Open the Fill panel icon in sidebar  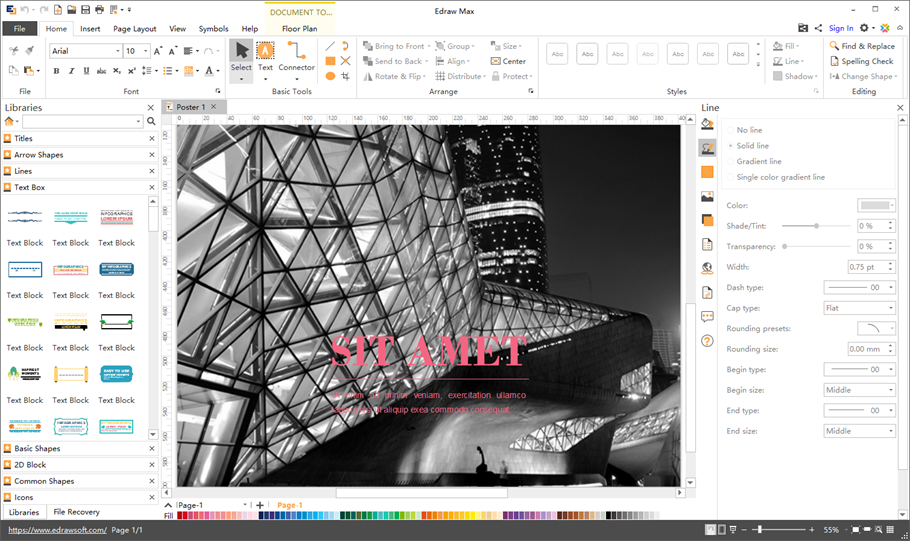pyautogui.click(x=707, y=124)
